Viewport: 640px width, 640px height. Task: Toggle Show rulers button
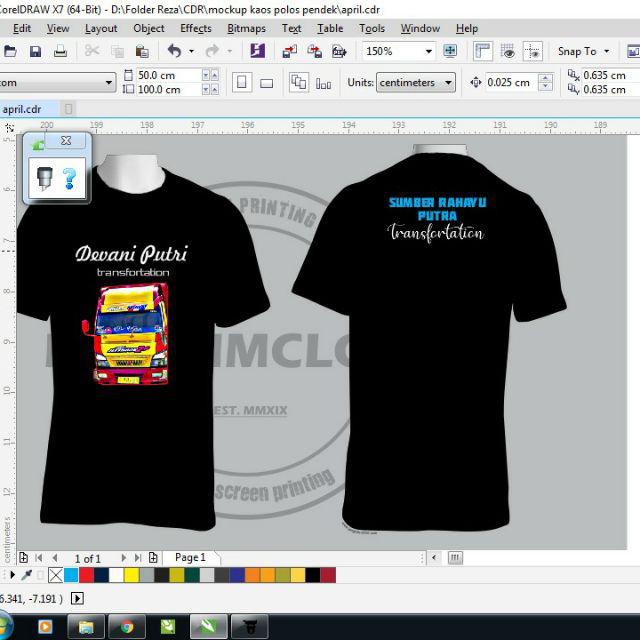[482, 51]
